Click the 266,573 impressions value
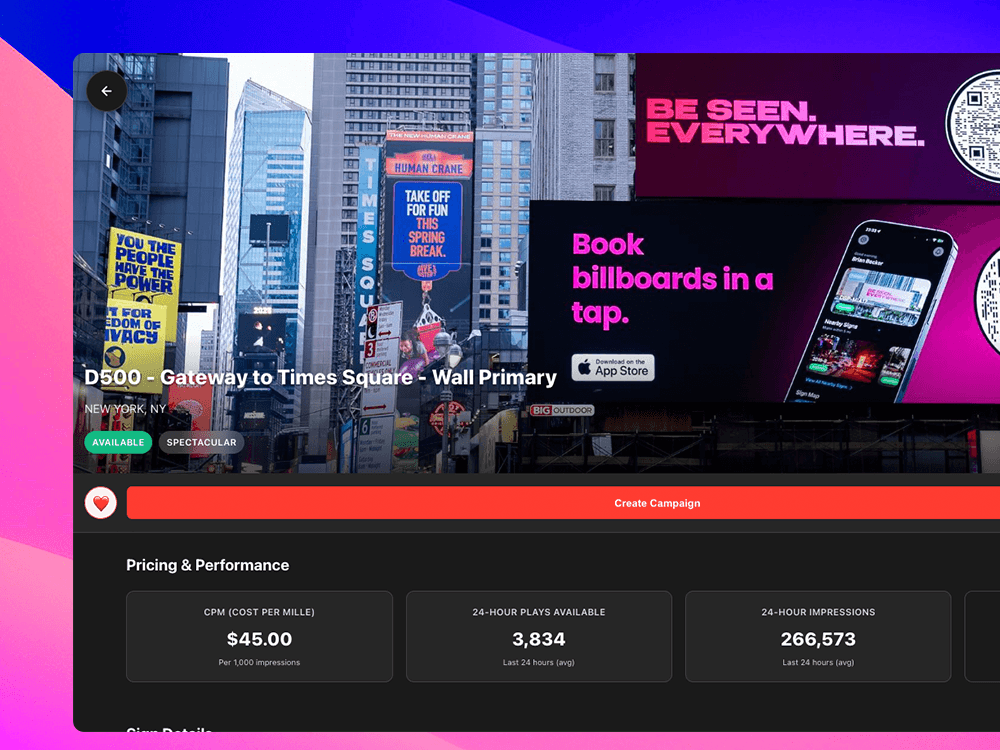Screen dimensions: 1000x750 click(x=818, y=639)
